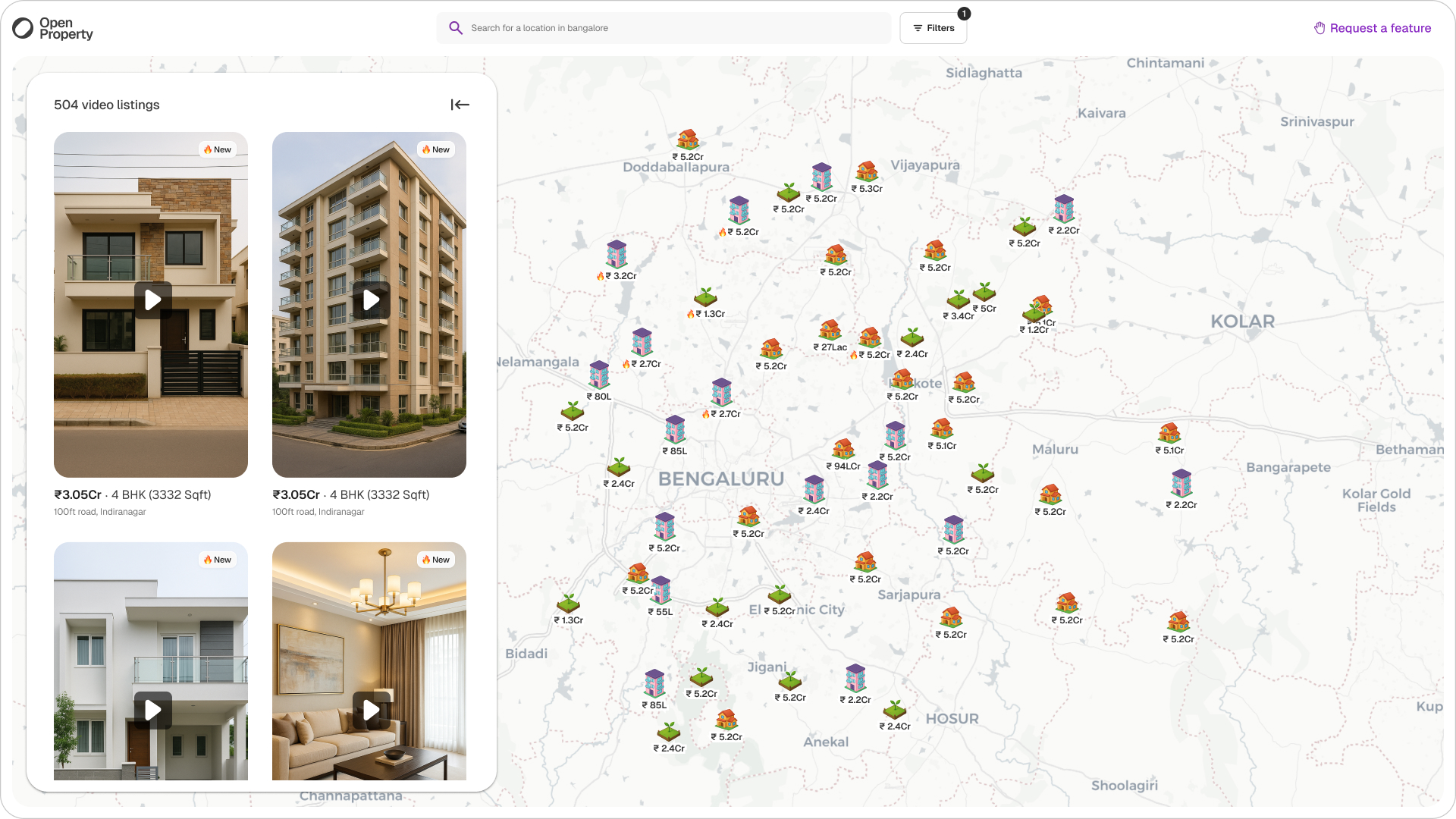Play the first ₹3.05Cr listing video
This screenshot has height=819, width=1456.
152,300
